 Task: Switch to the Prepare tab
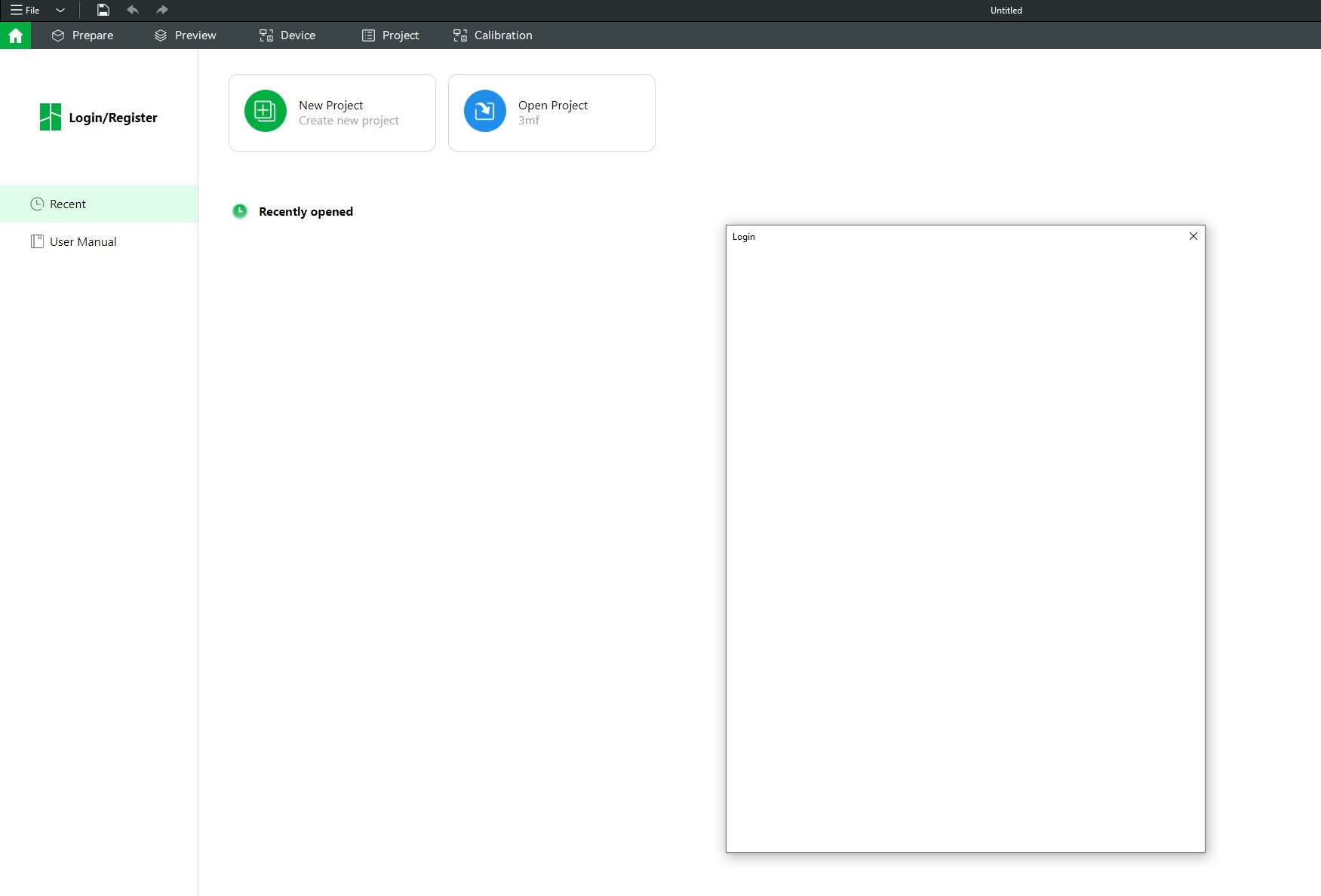[82, 35]
